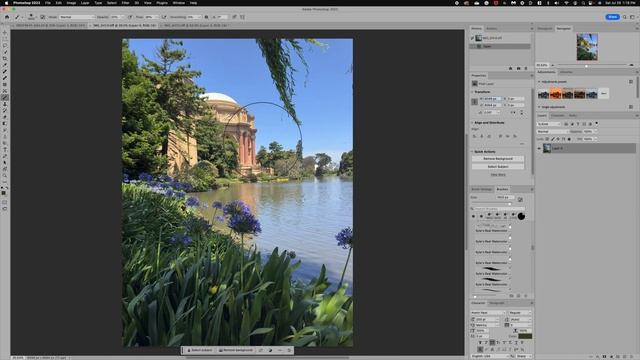This screenshot has height=360, width=640.
Task: Collapse the Quick Actions section
Action: 473,151
